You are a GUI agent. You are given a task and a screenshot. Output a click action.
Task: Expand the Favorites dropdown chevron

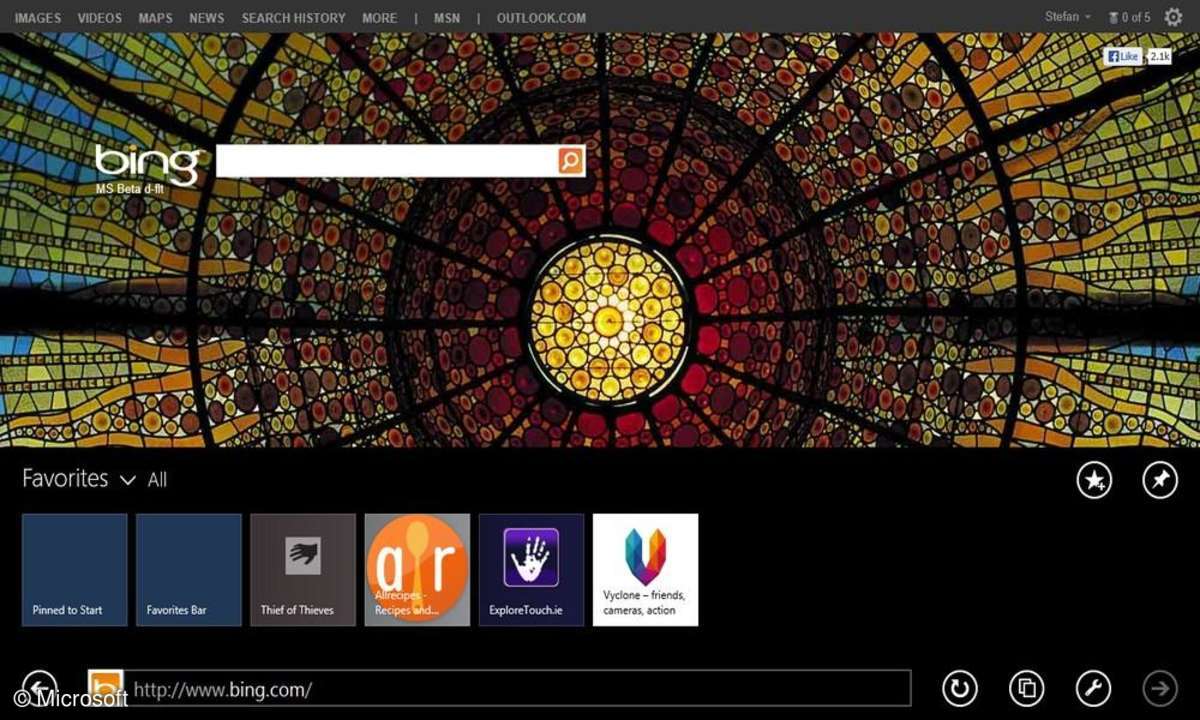[127, 481]
